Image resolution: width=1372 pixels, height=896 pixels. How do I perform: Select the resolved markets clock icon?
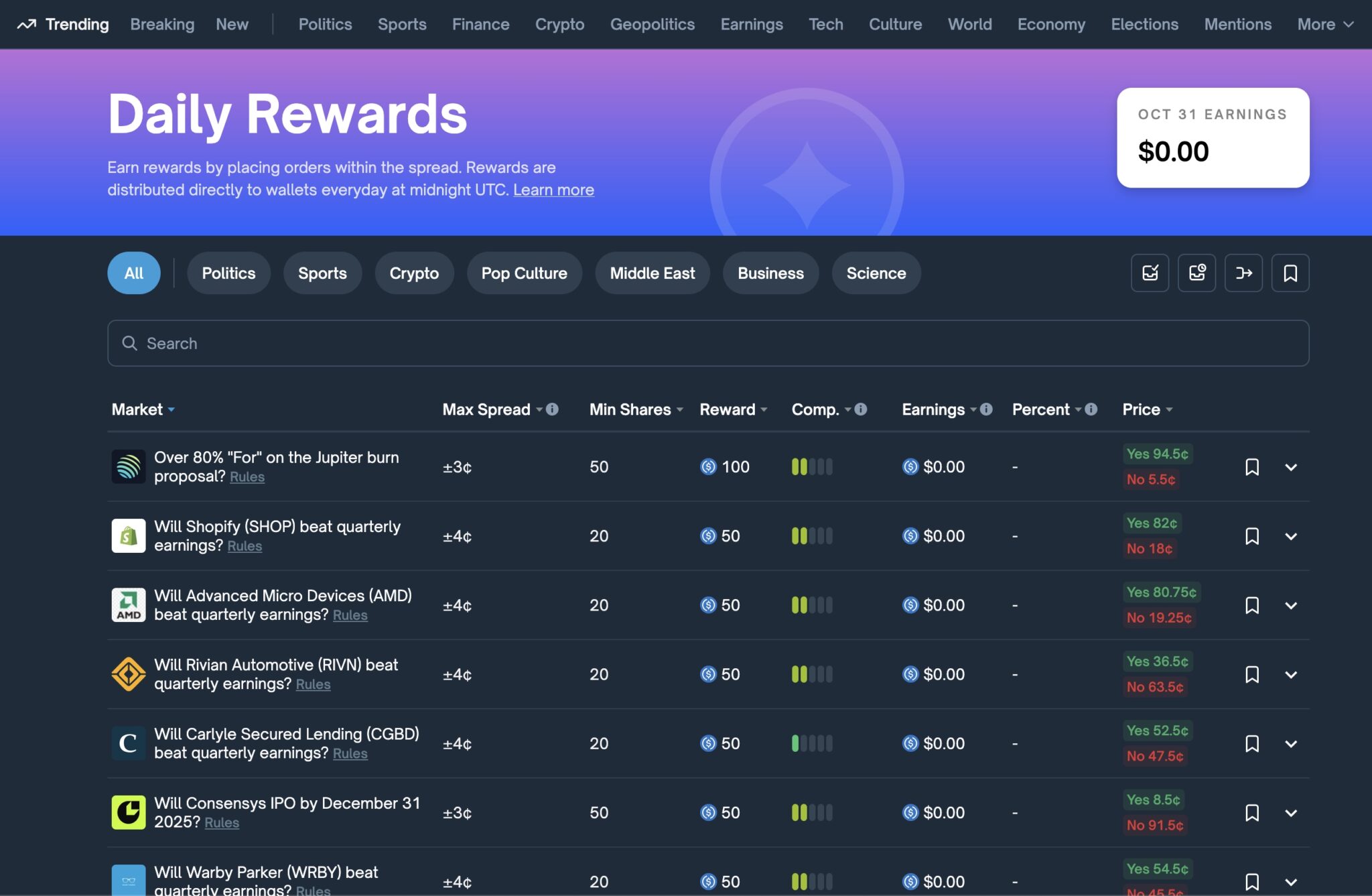tap(1197, 273)
